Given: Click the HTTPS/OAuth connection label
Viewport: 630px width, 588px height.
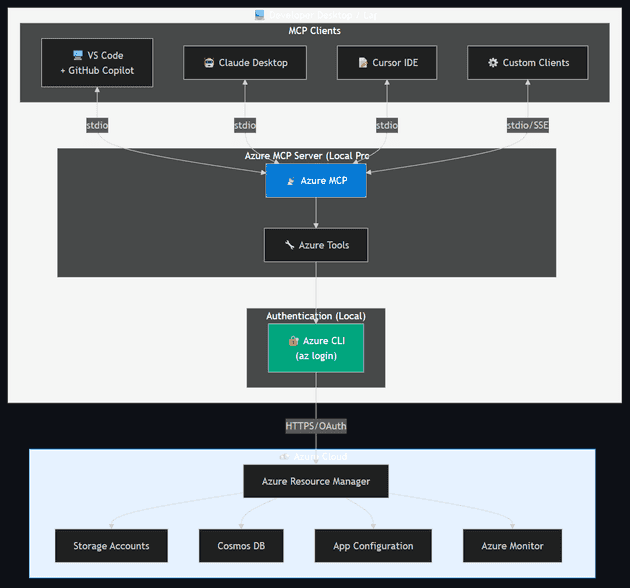Looking at the screenshot, I should [316, 426].
